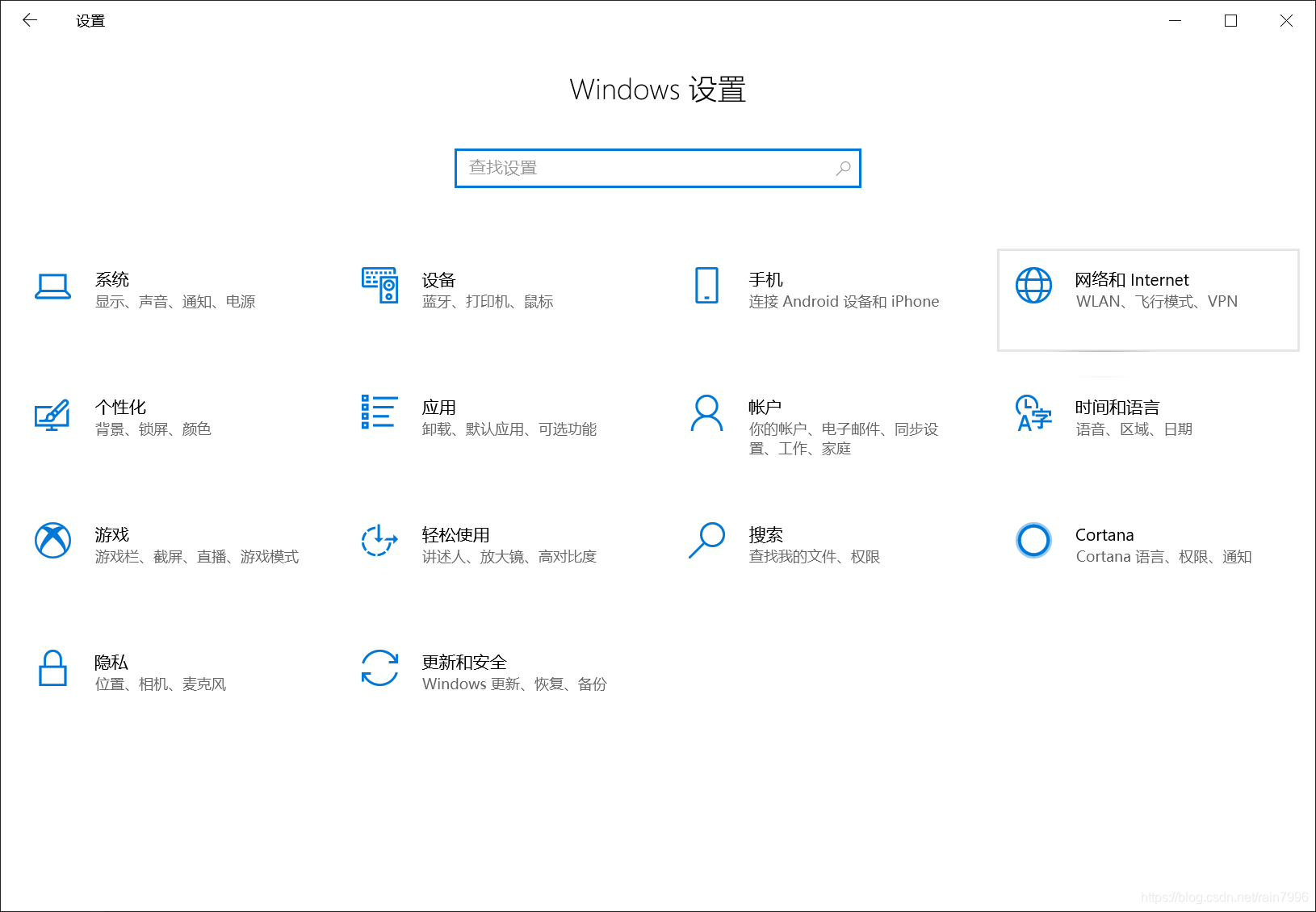Screen dimensions: 1316x912
Task: Select the 网络和 Internet title
Action: [x=1132, y=279]
